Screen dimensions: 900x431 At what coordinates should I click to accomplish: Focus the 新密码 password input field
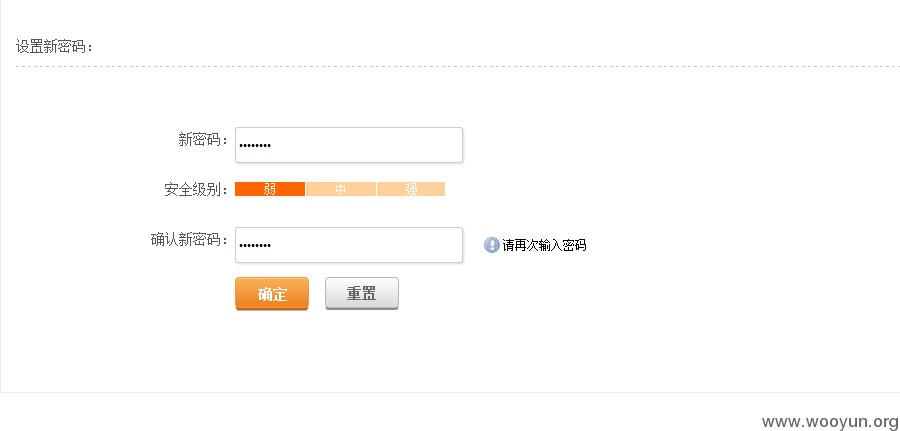(x=349, y=145)
